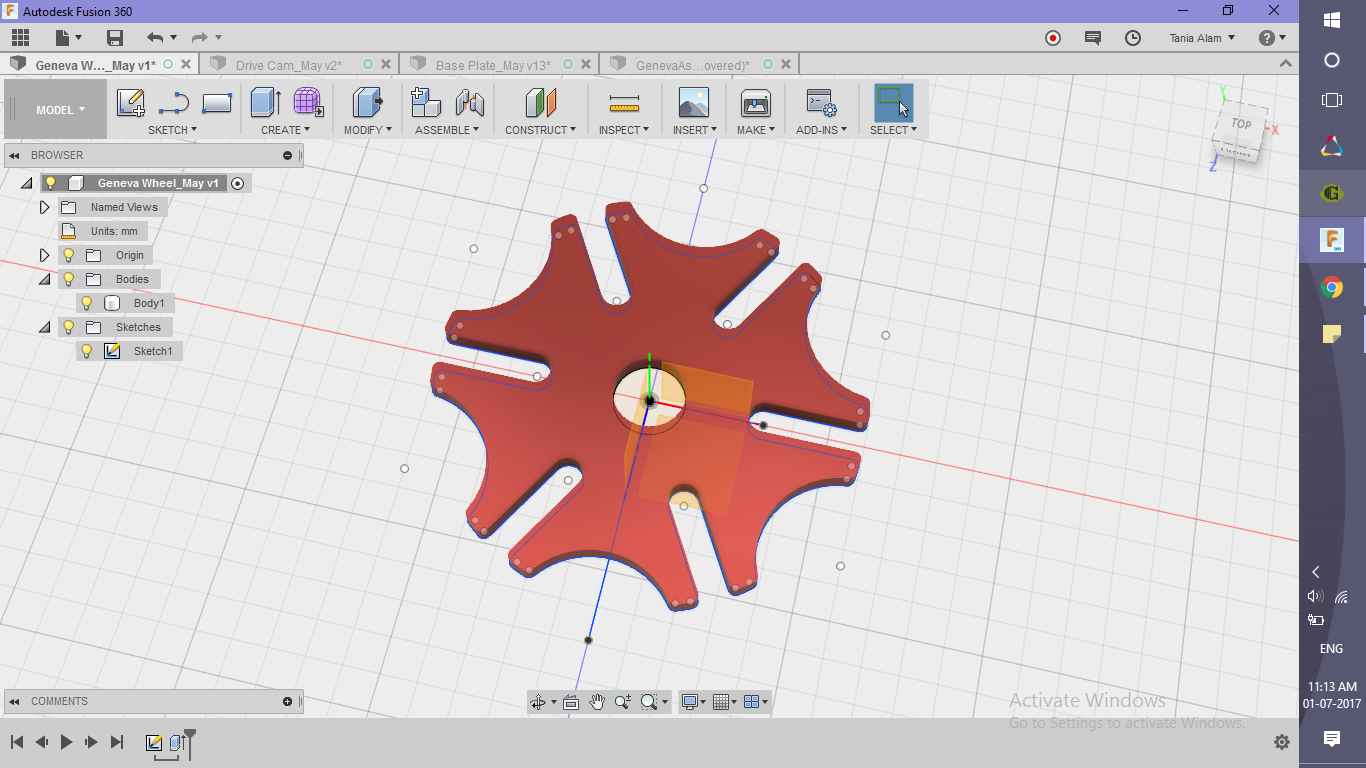The height and width of the screenshot is (768, 1366).
Task: Select the Extrude tool
Action: [265, 102]
